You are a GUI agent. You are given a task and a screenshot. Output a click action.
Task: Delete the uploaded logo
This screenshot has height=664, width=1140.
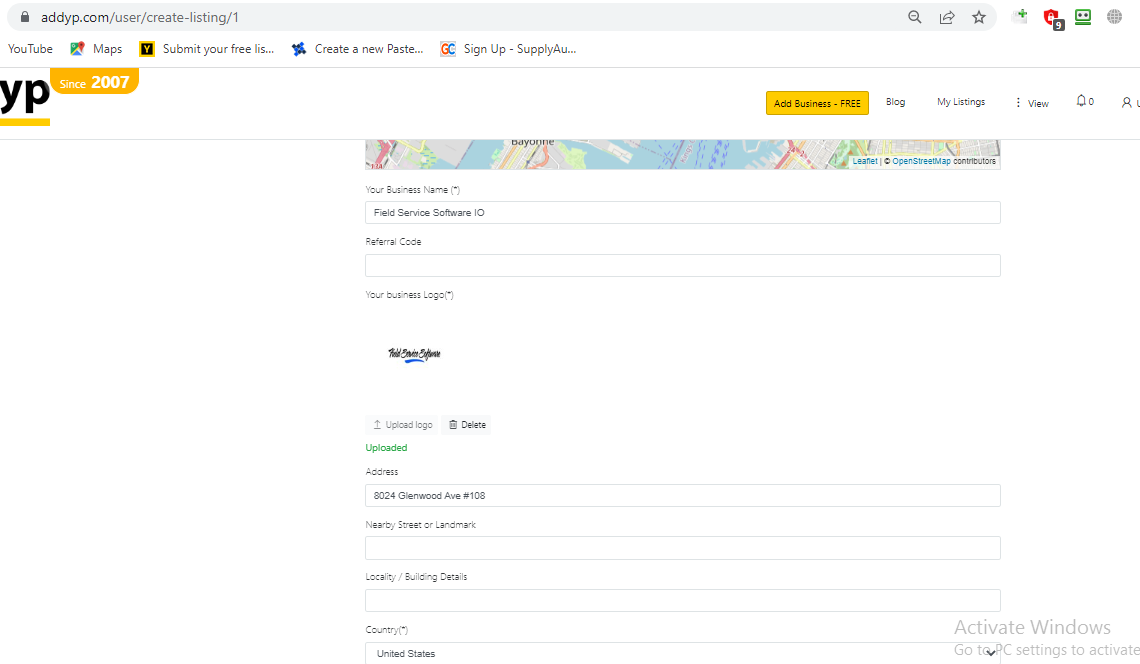467,425
